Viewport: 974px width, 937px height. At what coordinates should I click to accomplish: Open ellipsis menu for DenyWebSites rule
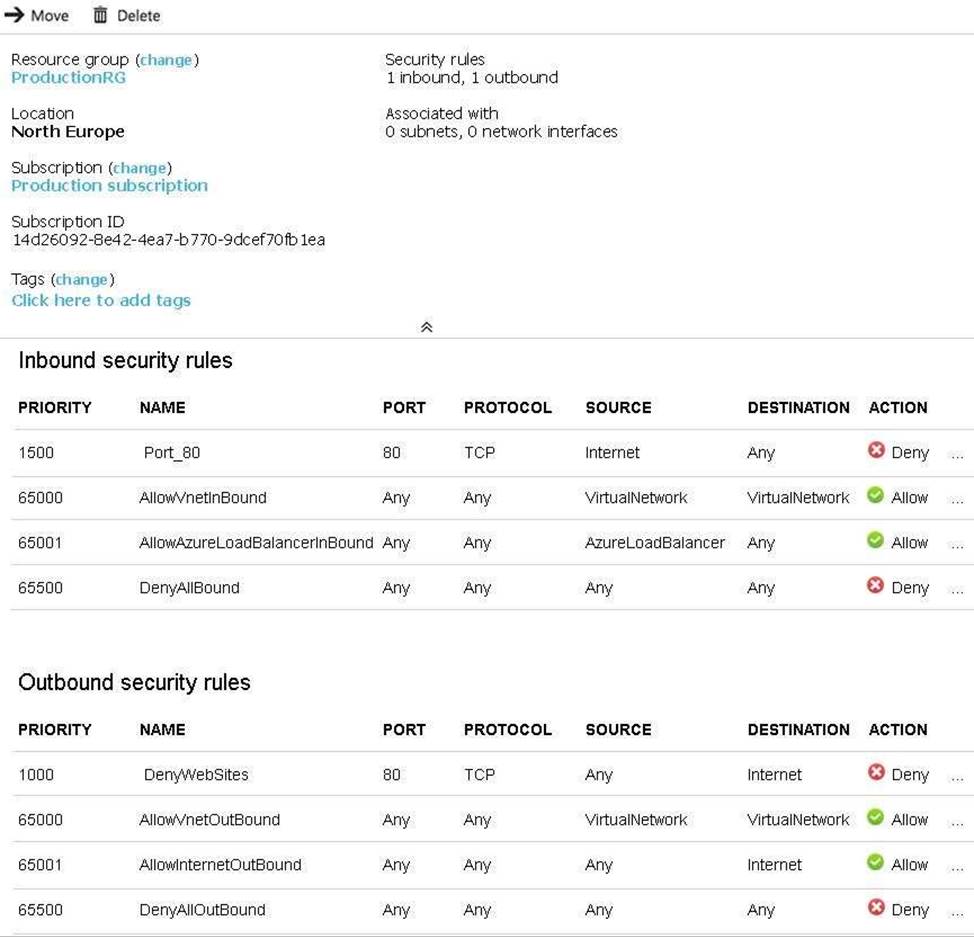957,776
